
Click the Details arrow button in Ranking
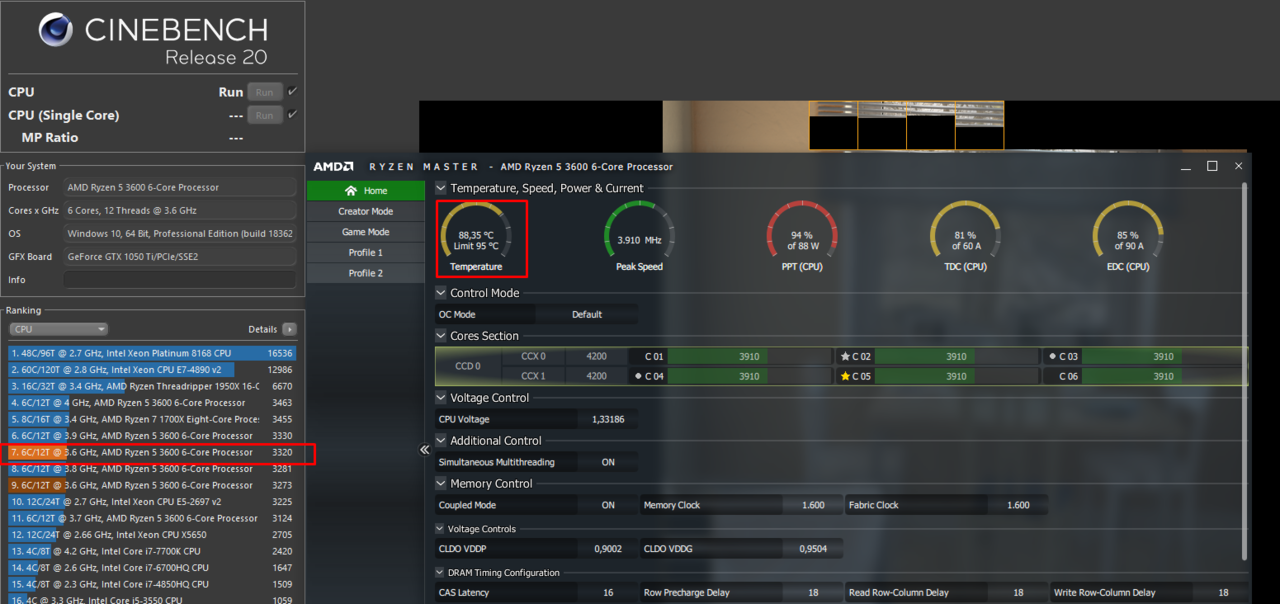point(289,329)
